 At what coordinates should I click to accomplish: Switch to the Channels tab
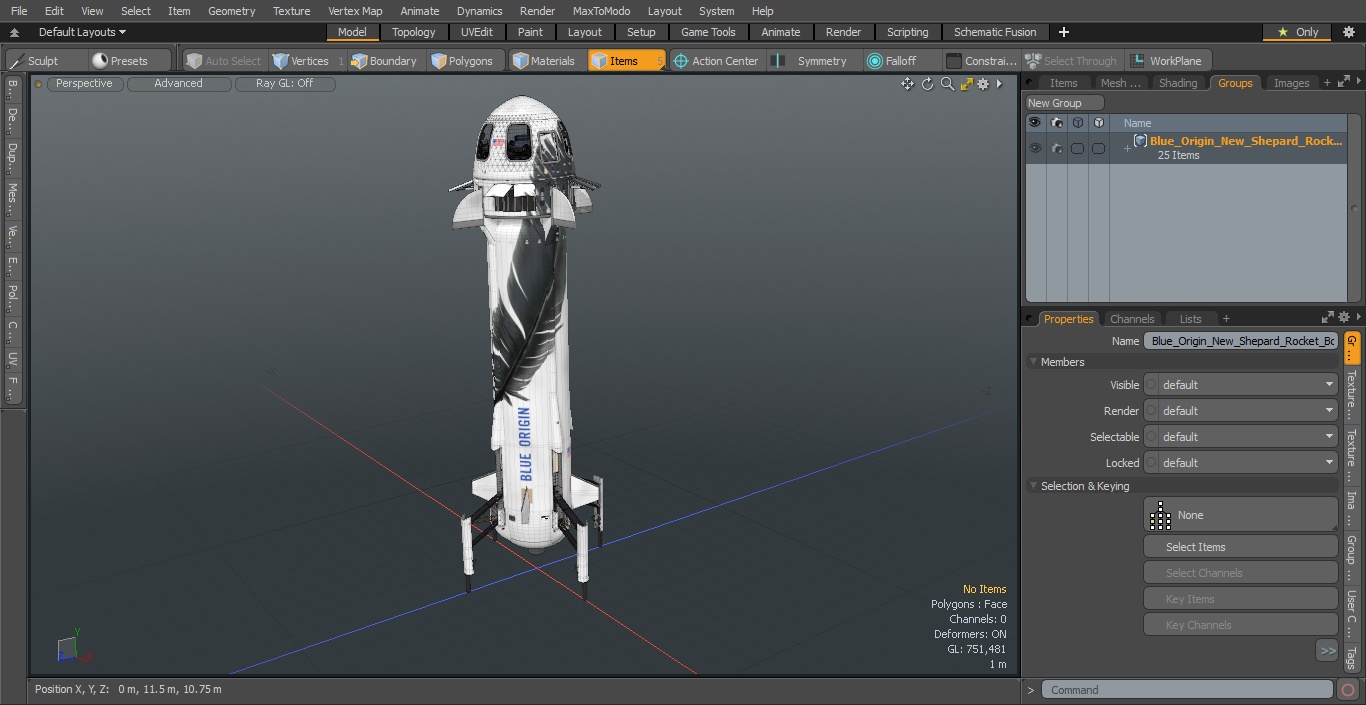[x=1132, y=319]
